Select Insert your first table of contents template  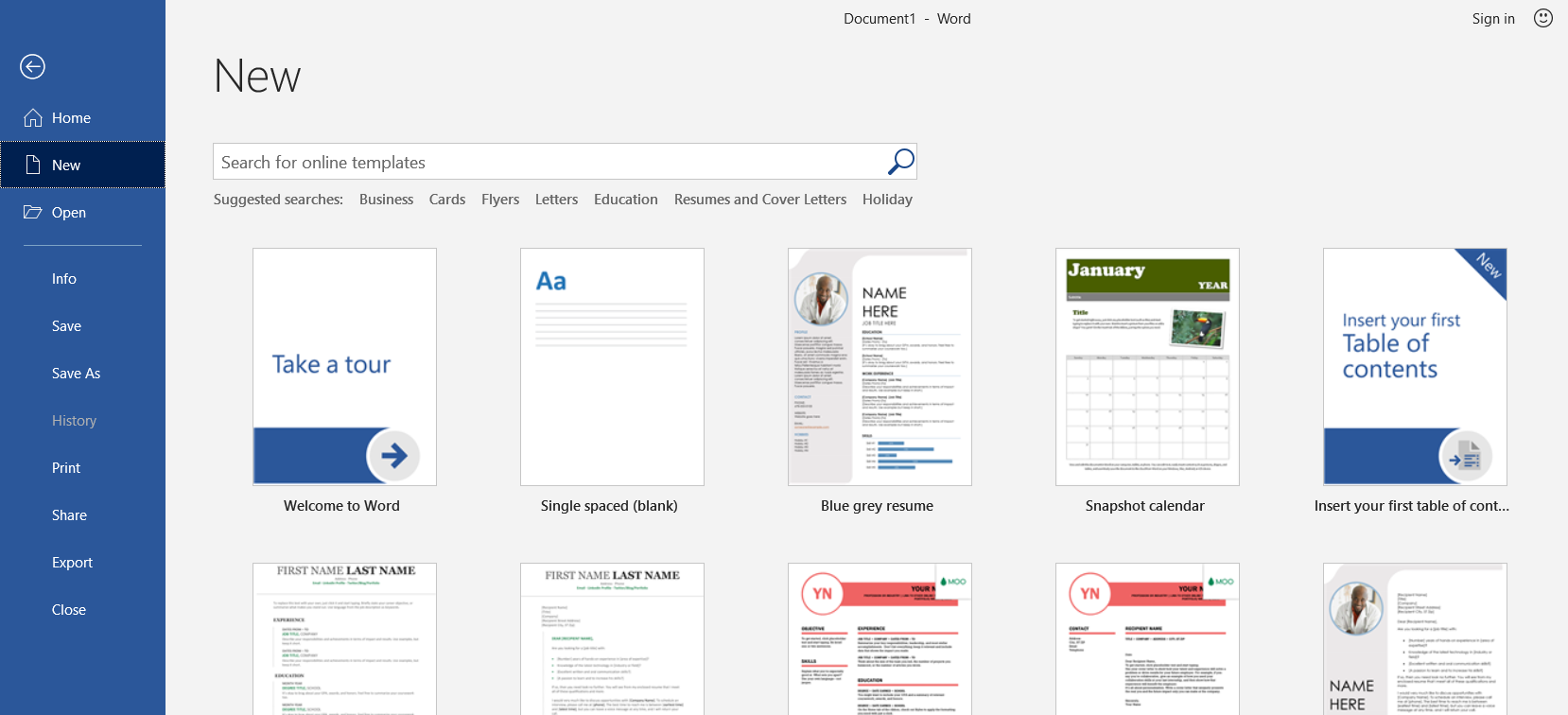1415,367
